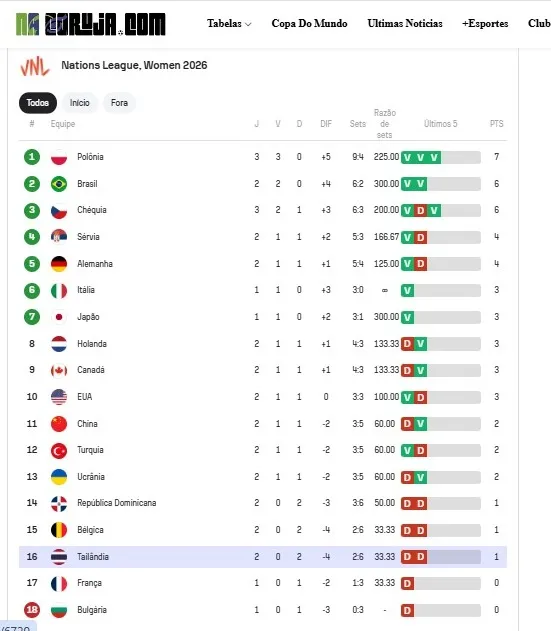Click the Turquia flag icon

[59, 450]
